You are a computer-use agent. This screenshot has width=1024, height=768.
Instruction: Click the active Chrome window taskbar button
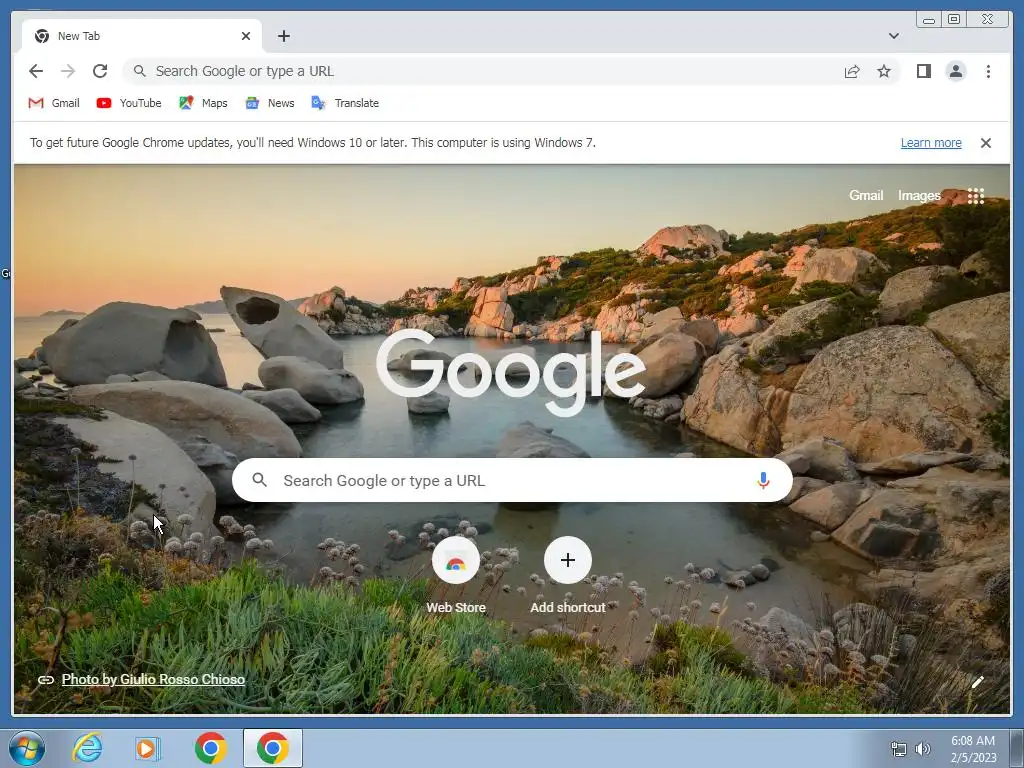pyautogui.click(x=273, y=748)
